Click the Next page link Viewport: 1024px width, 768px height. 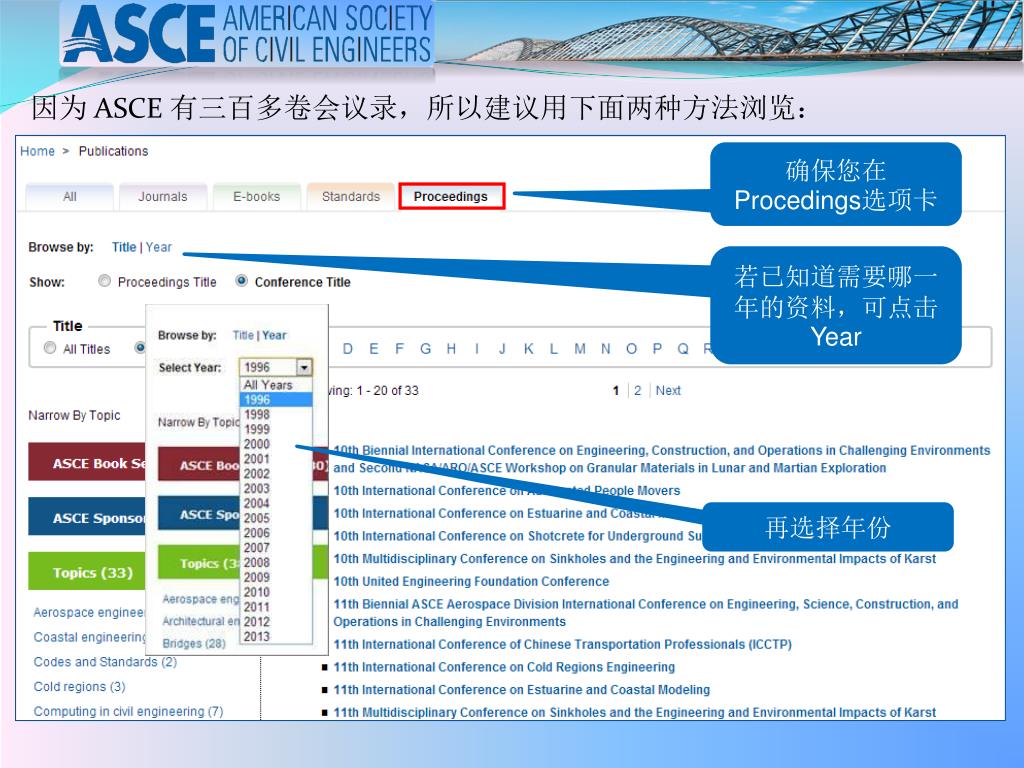(668, 391)
